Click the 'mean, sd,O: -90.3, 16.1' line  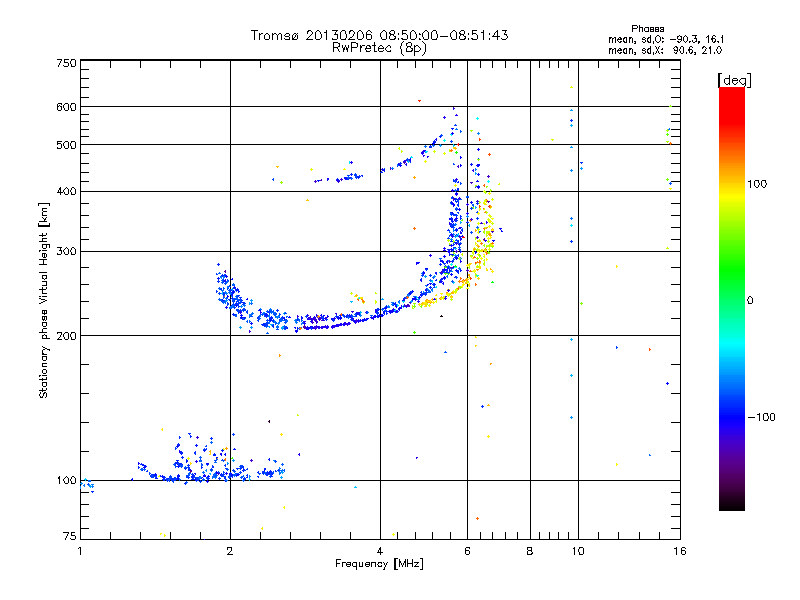point(666,39)
